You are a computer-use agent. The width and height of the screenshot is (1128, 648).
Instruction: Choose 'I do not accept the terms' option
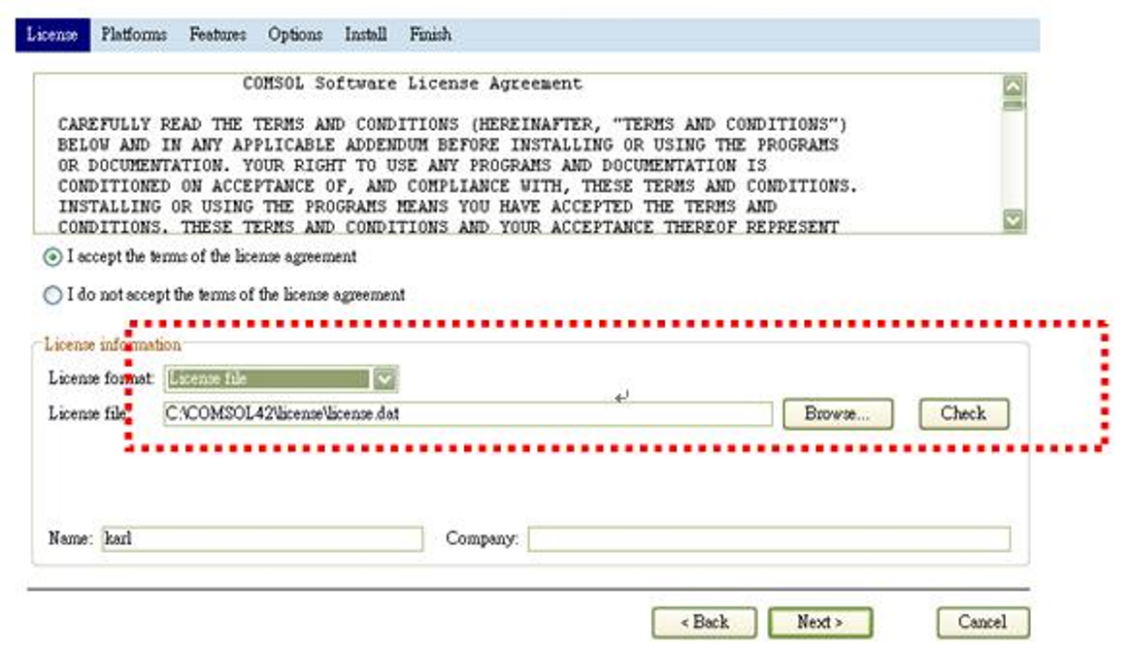(x=53, y=295)
